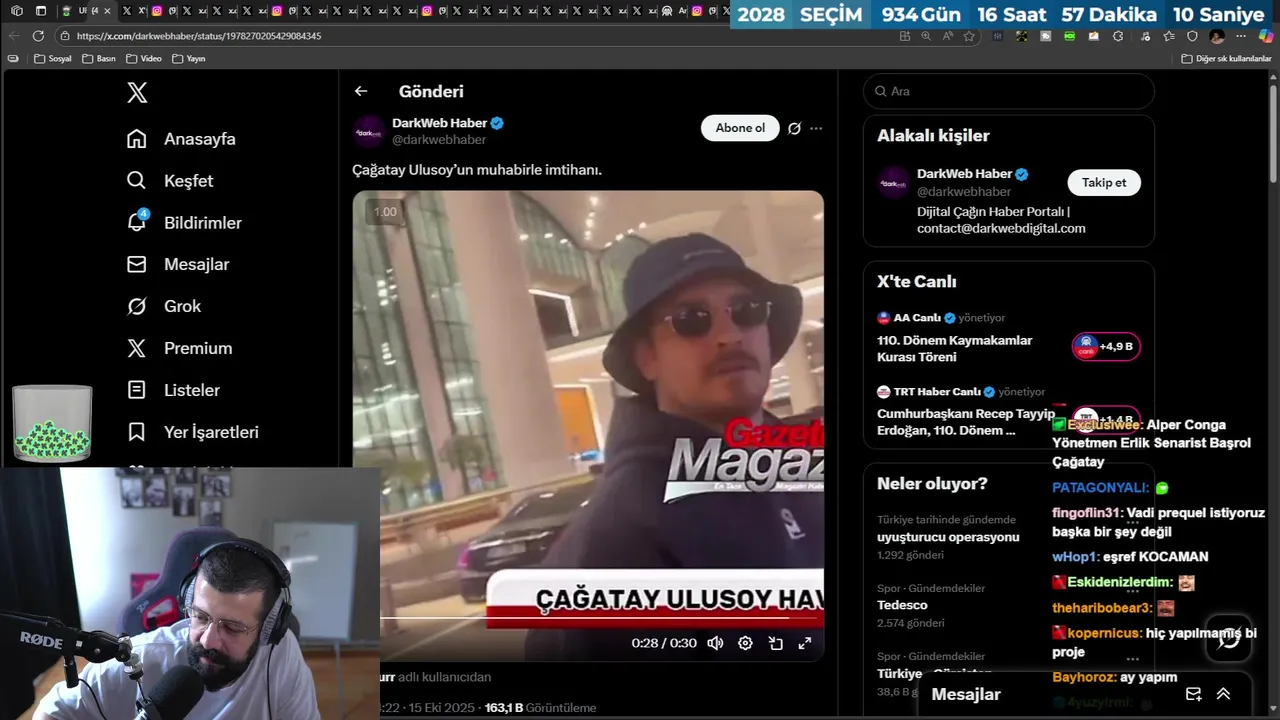Viewport: 1280px width, 720px height.
Task: Open video settings gear icon
Action: click(745, 643)
